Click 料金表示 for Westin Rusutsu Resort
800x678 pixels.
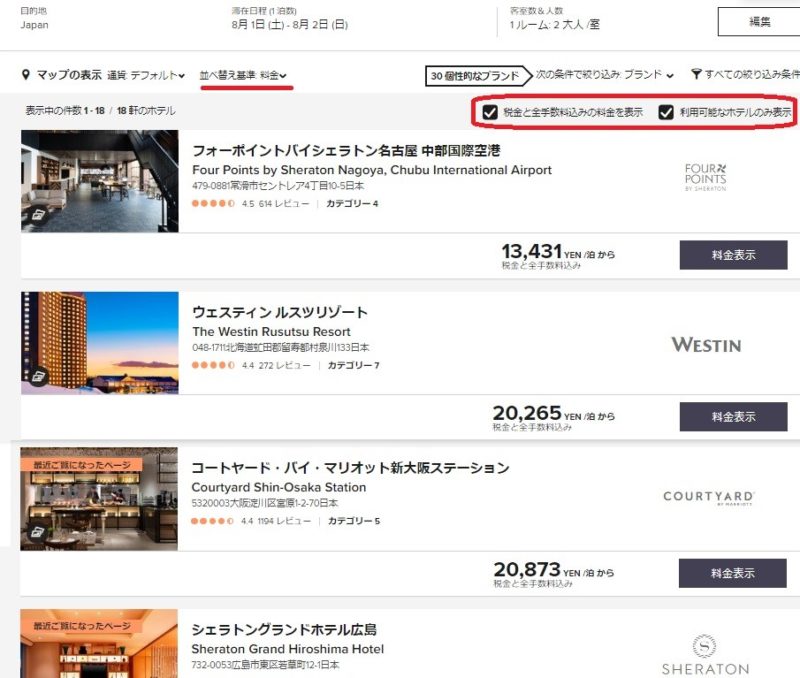(733, 417)
